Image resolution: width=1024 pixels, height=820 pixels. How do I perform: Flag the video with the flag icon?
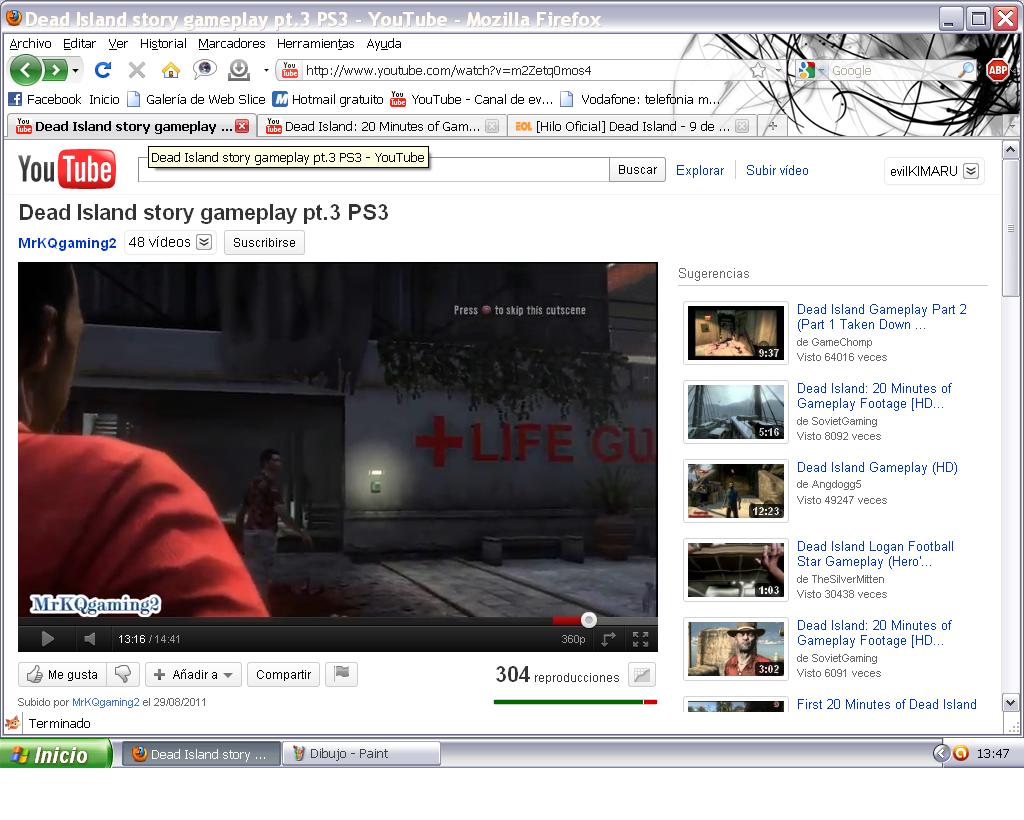[342, 674]
